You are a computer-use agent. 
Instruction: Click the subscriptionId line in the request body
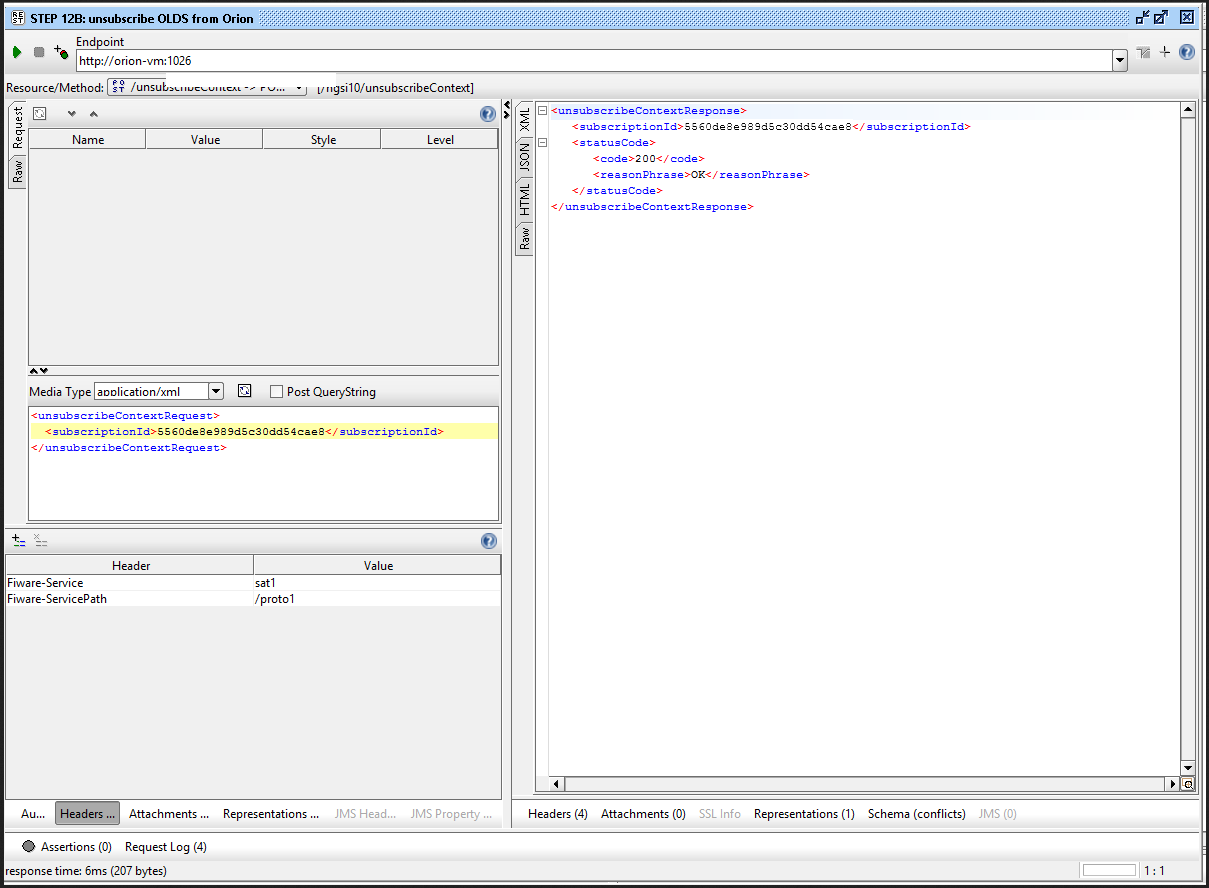click(x=264, y=432)
